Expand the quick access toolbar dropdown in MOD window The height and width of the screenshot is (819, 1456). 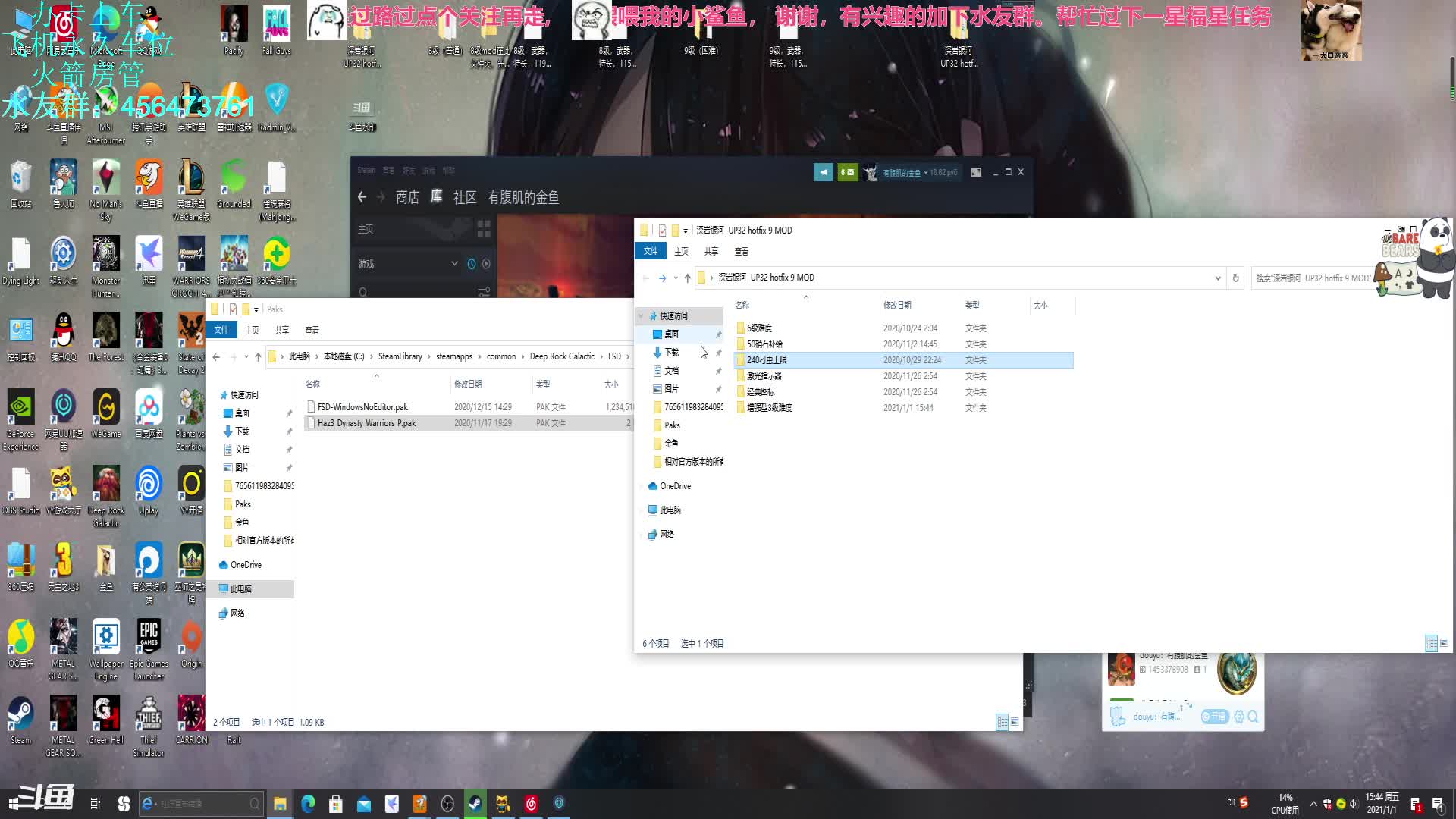click(x=685, y=231)
